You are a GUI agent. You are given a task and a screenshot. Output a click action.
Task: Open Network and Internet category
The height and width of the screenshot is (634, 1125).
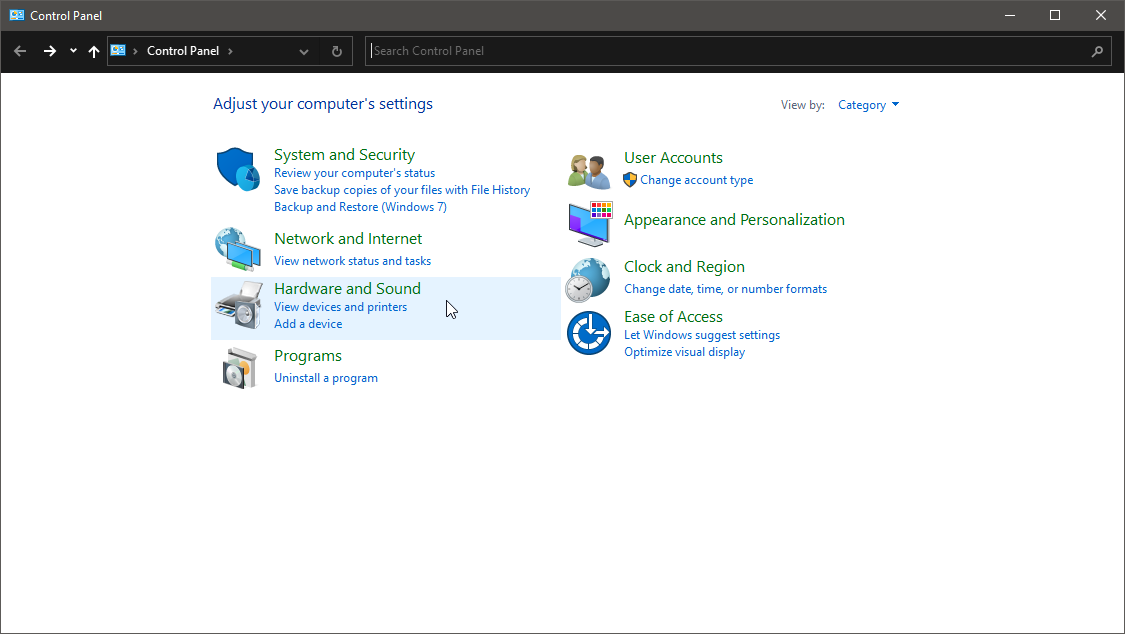(348, 238)
